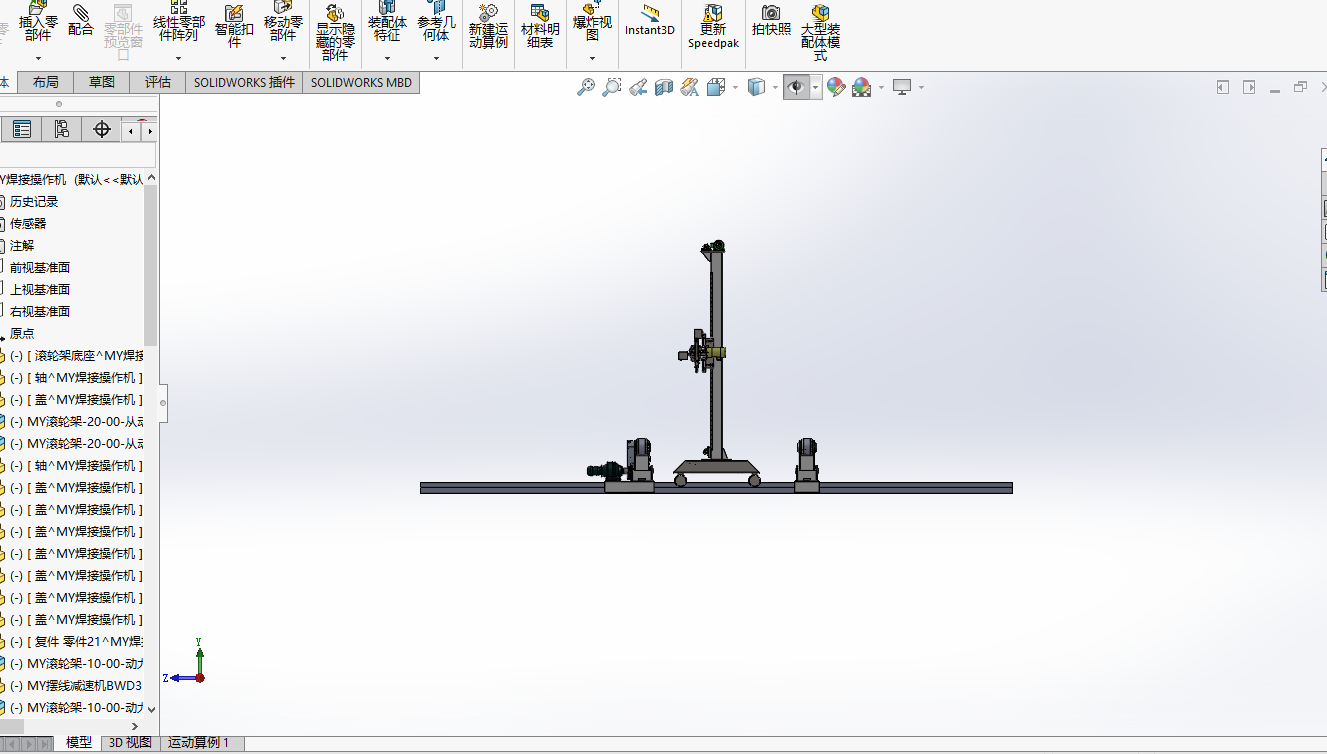1327x754 pixels.
Task: Launch the Smart Fasteners (智能扣件) tool
Action: [234, 24]
